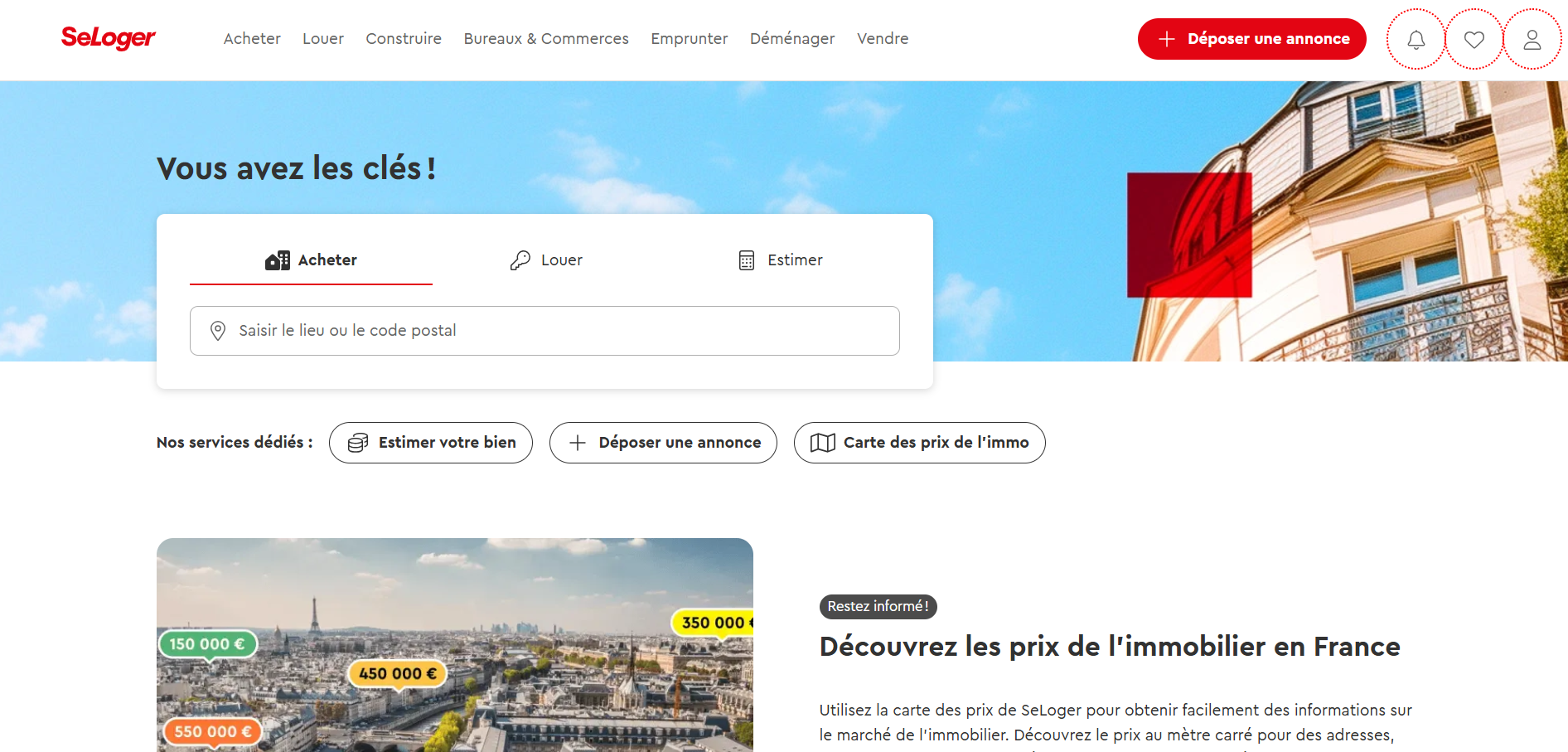Click the key icon next to Louer
The width and height of the screenshot is (1568, 752).
(520, 260)
